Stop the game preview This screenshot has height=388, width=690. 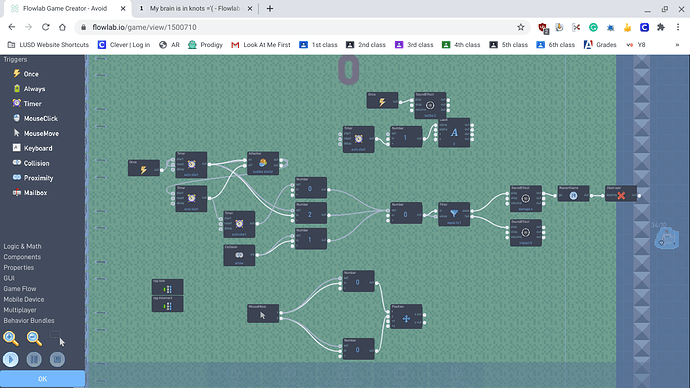tap(57, 359)
